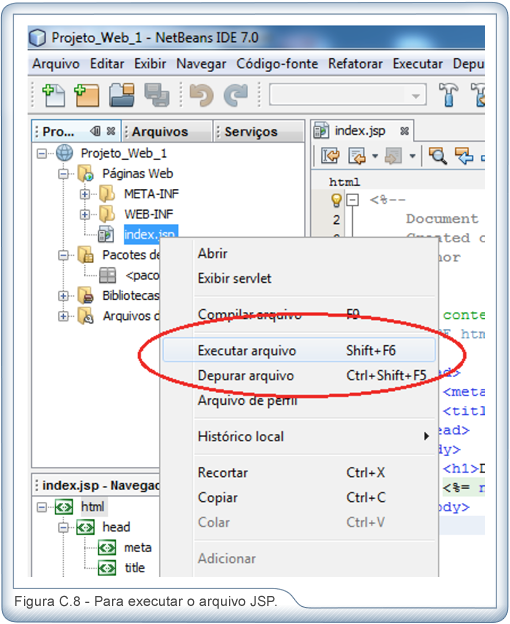Viewport: 510px width, 624px height.
Task: Open the Back history dropdown arrow
Action: click(x=375, y=156)
